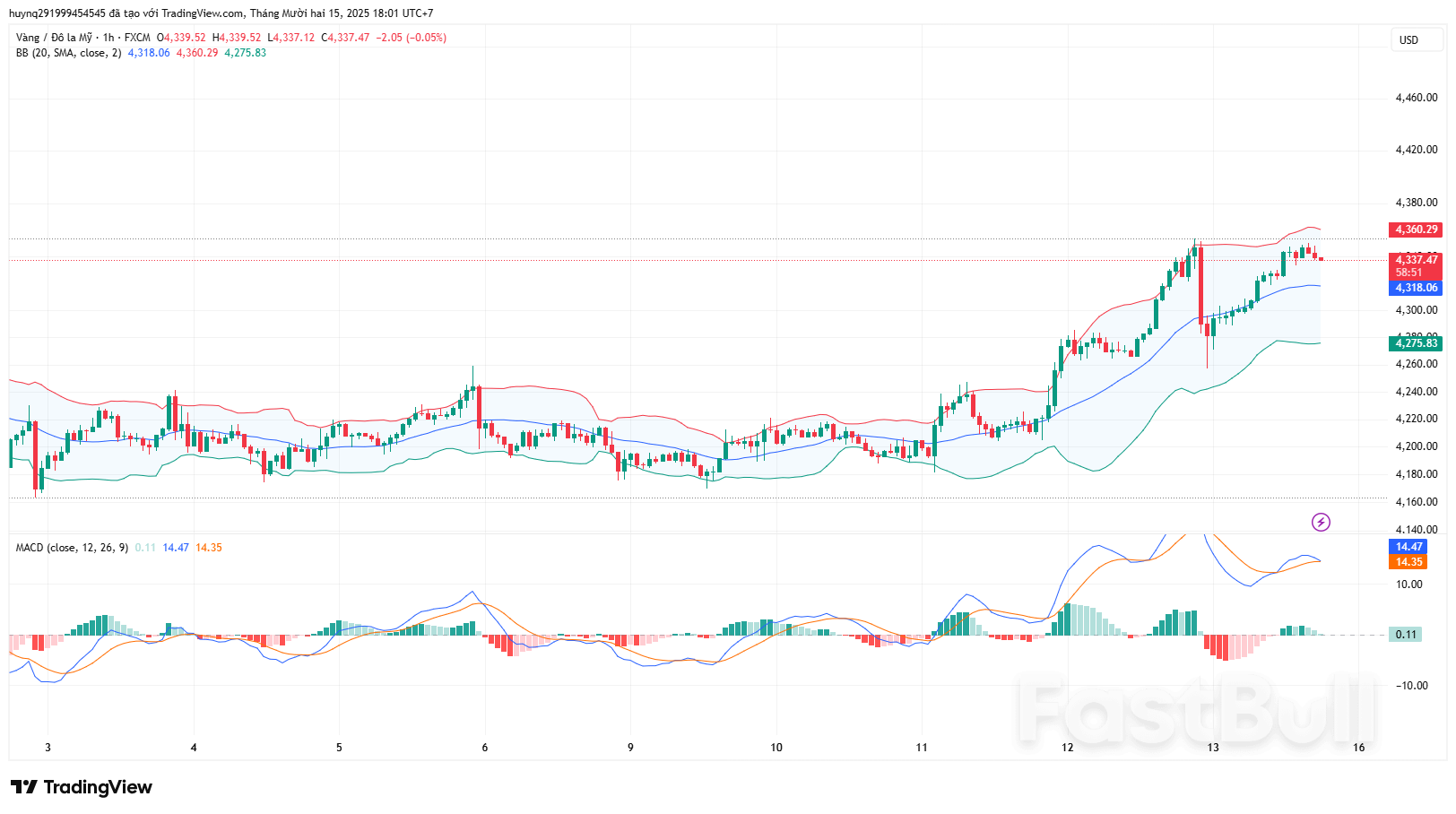Select the blue 4,318.06 basis price tag
1456x814 pixels.
pos(1416,288)
